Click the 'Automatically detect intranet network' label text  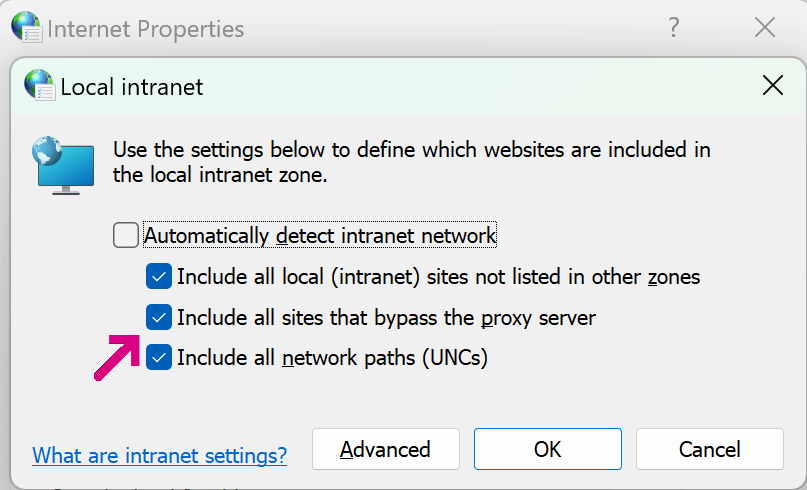[320, 236]
